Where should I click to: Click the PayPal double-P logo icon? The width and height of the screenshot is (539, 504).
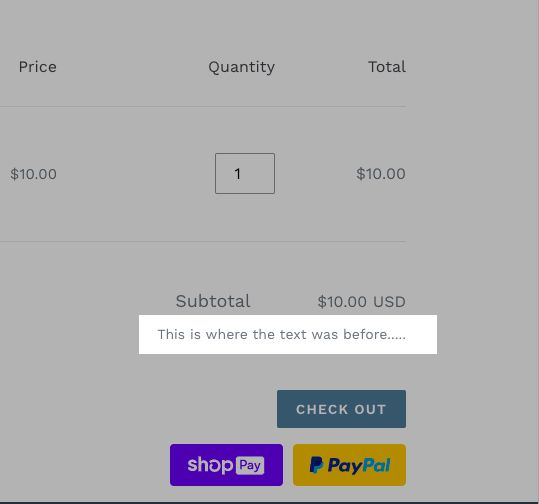click(316, 465)
